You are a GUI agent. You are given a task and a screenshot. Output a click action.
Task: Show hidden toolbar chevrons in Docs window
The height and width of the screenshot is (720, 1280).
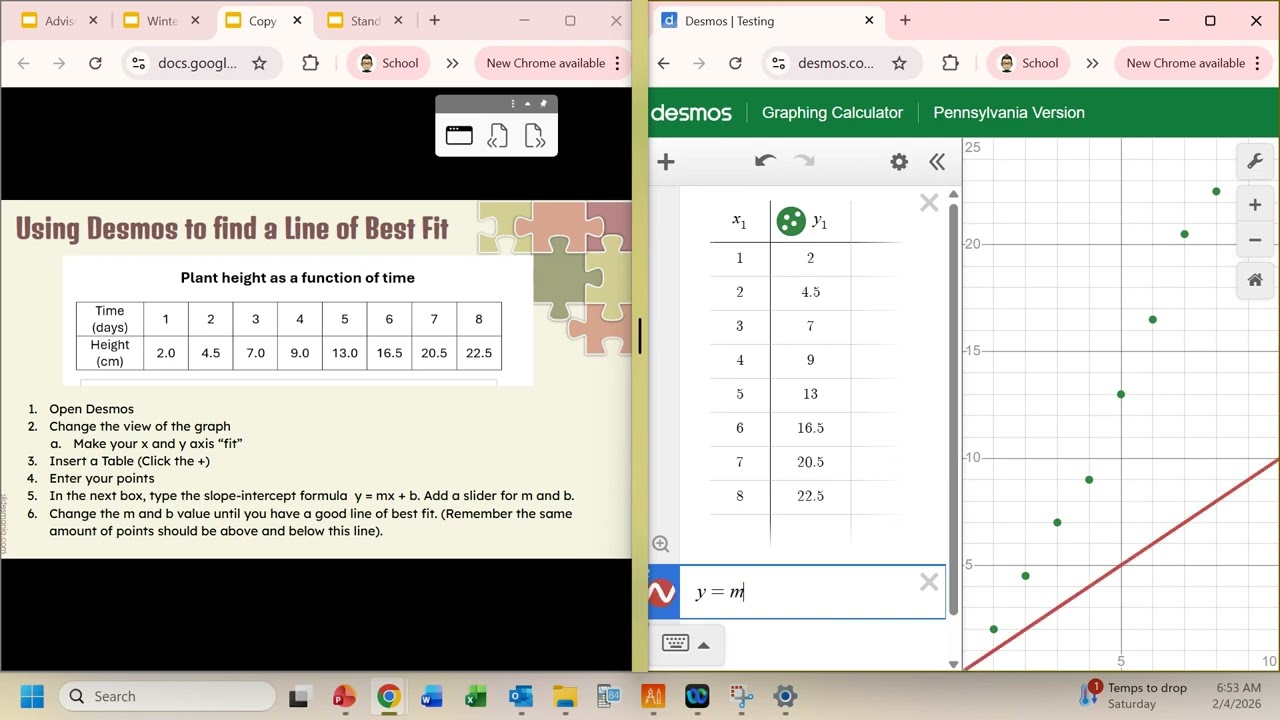tap(452, 63)
